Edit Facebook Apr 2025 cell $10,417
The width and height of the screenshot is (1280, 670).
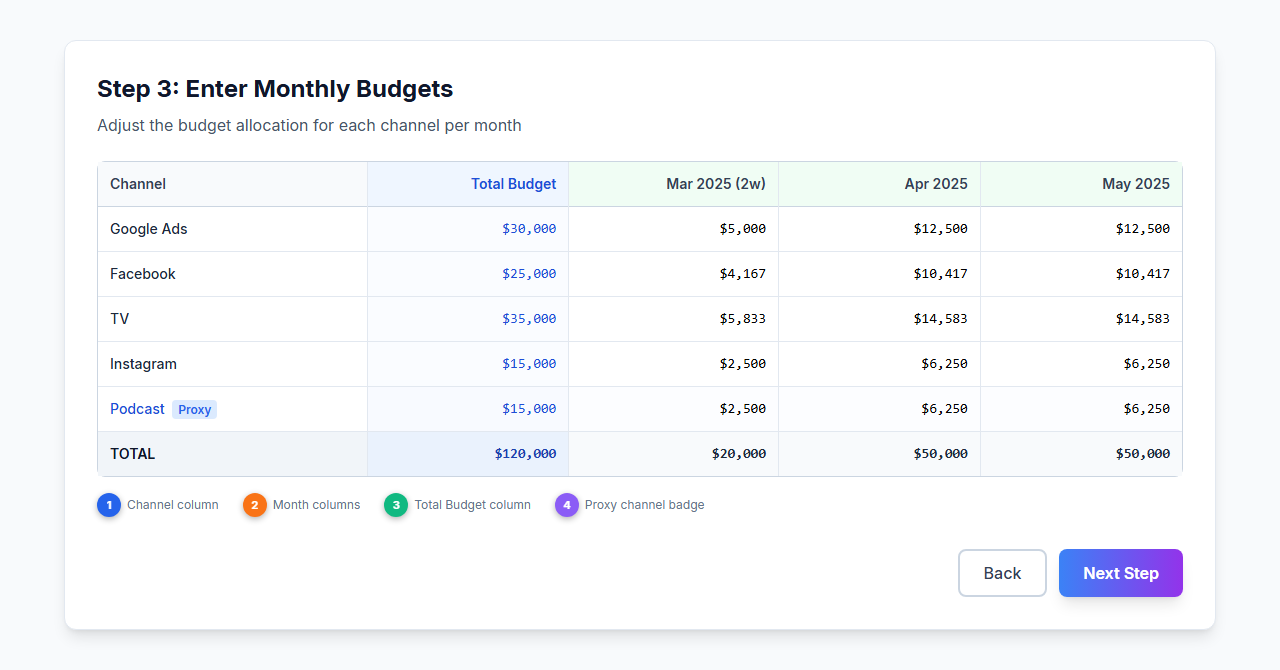(x=880, y=274)
